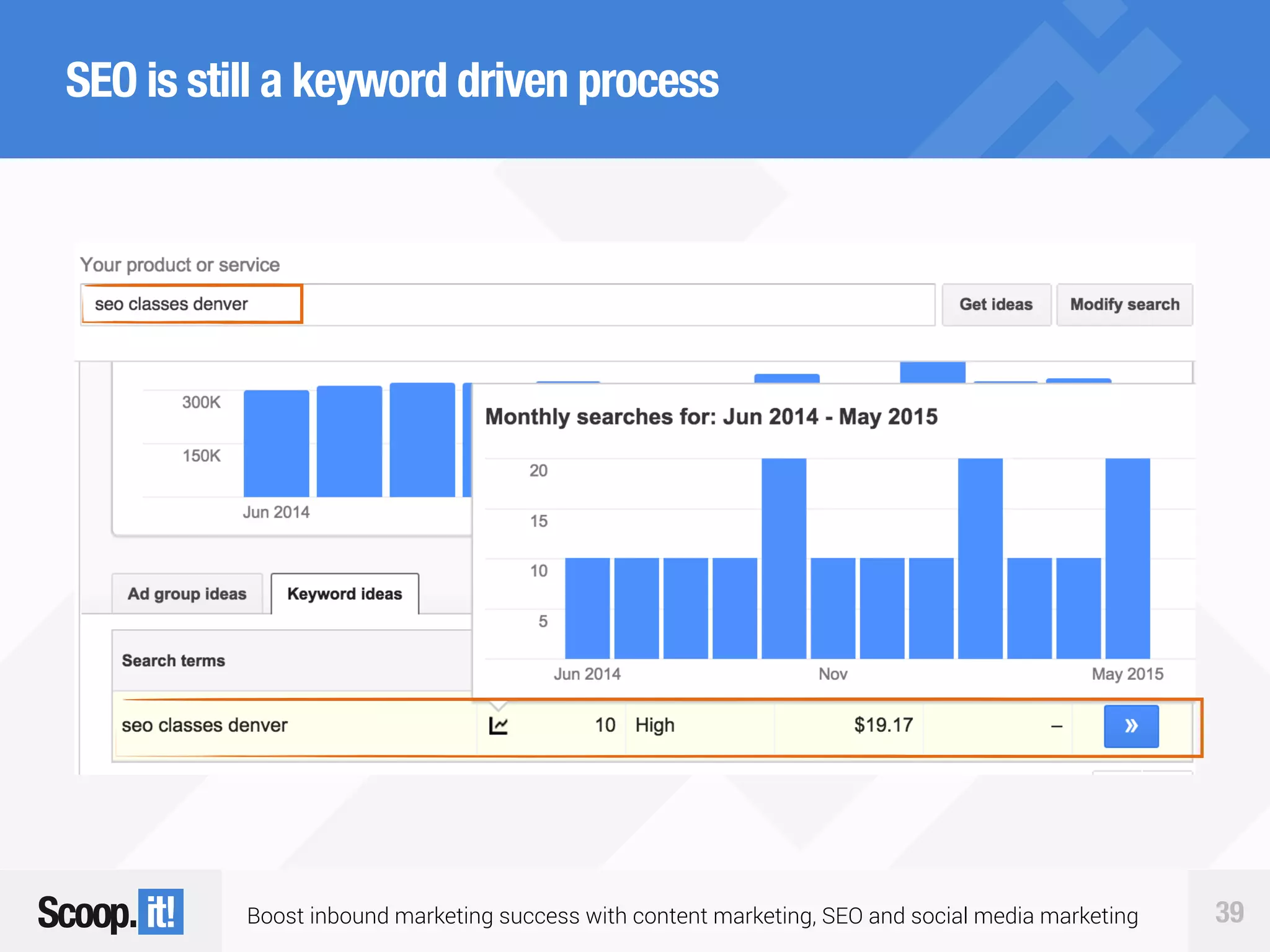This screenshot has height=952, width=1270.
Task: Click the footer tagline about inbound marketing
Action: pyautogui.click(x=693, y=916)
